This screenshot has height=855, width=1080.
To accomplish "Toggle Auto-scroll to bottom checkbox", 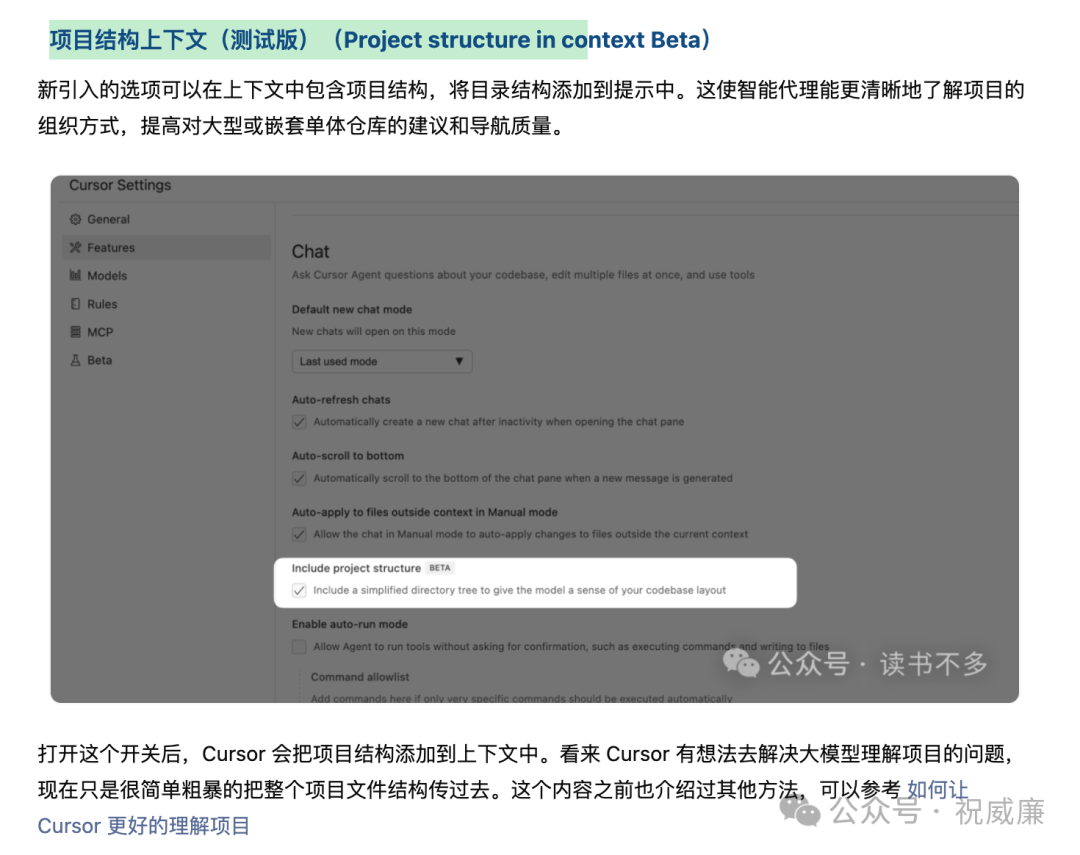I will click(x=299, y=478).
